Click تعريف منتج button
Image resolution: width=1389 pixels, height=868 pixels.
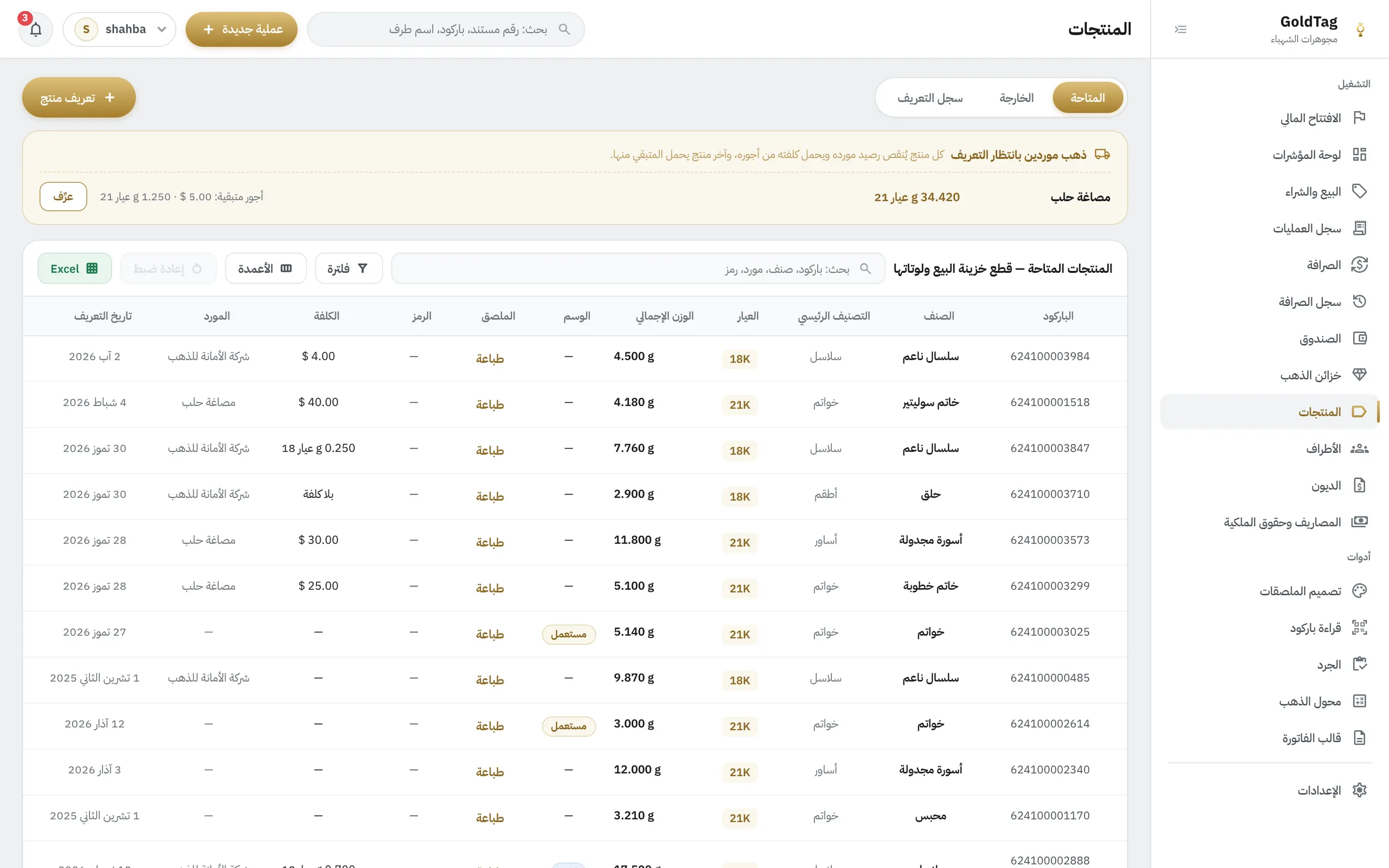coord(79,98)
